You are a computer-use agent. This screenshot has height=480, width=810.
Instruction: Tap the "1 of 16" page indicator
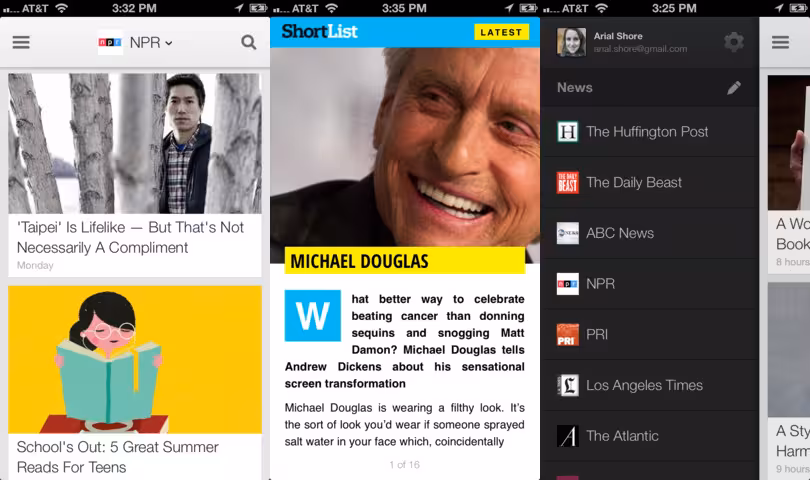pos(404,464)
